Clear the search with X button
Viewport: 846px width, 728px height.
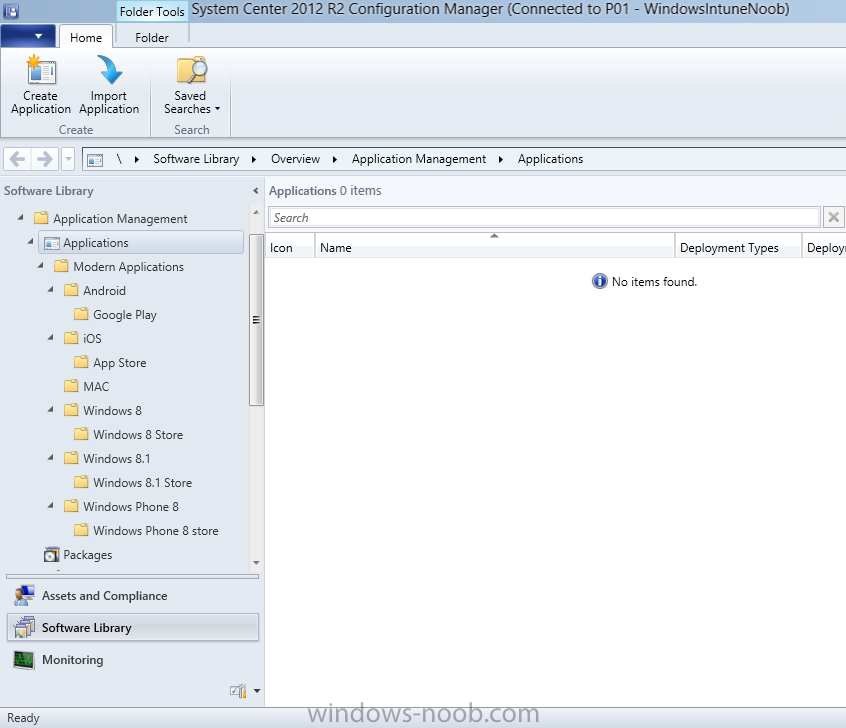point(834,217)
